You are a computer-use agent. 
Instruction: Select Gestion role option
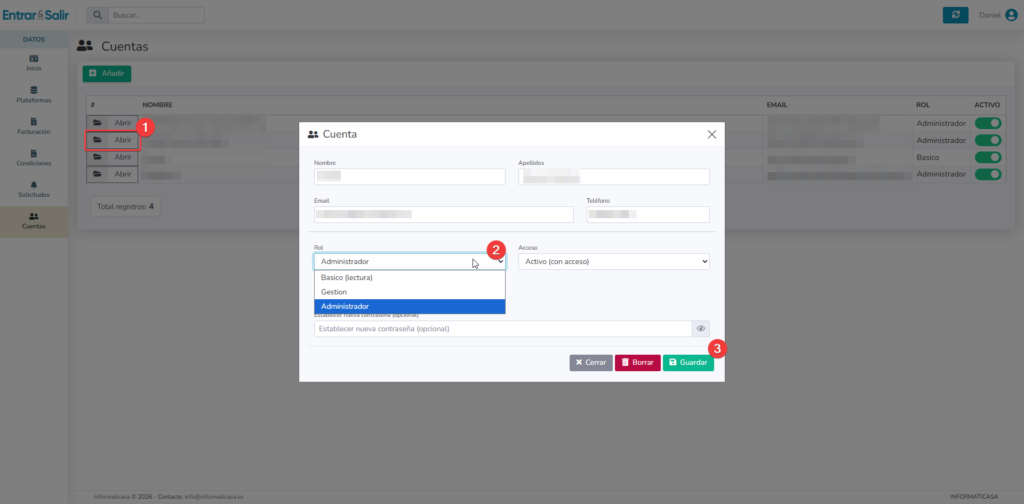point(409,292)
